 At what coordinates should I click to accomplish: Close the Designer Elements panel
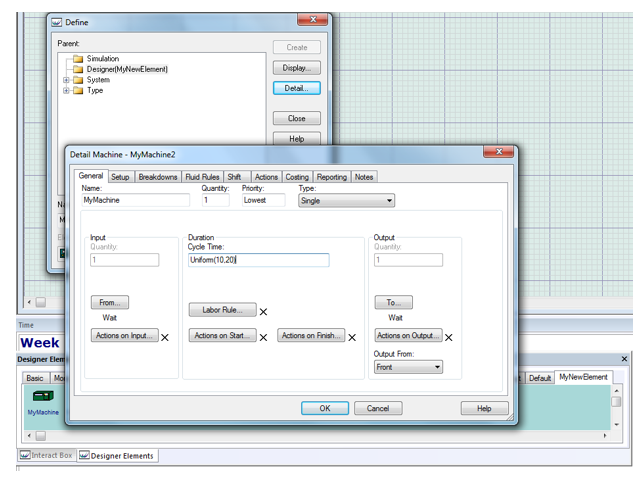[x=625, y=358]
